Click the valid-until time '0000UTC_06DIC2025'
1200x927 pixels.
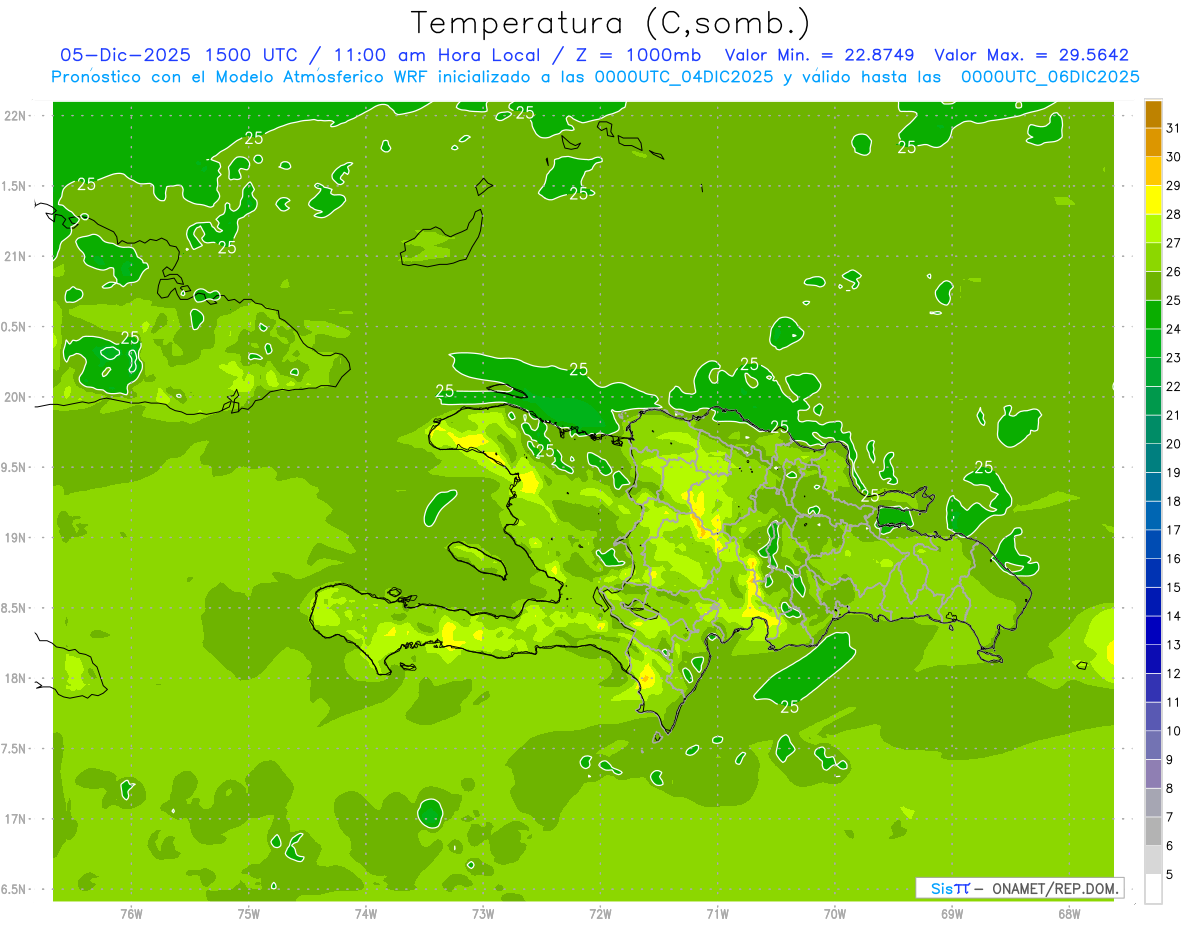(x=1050, y=77)
